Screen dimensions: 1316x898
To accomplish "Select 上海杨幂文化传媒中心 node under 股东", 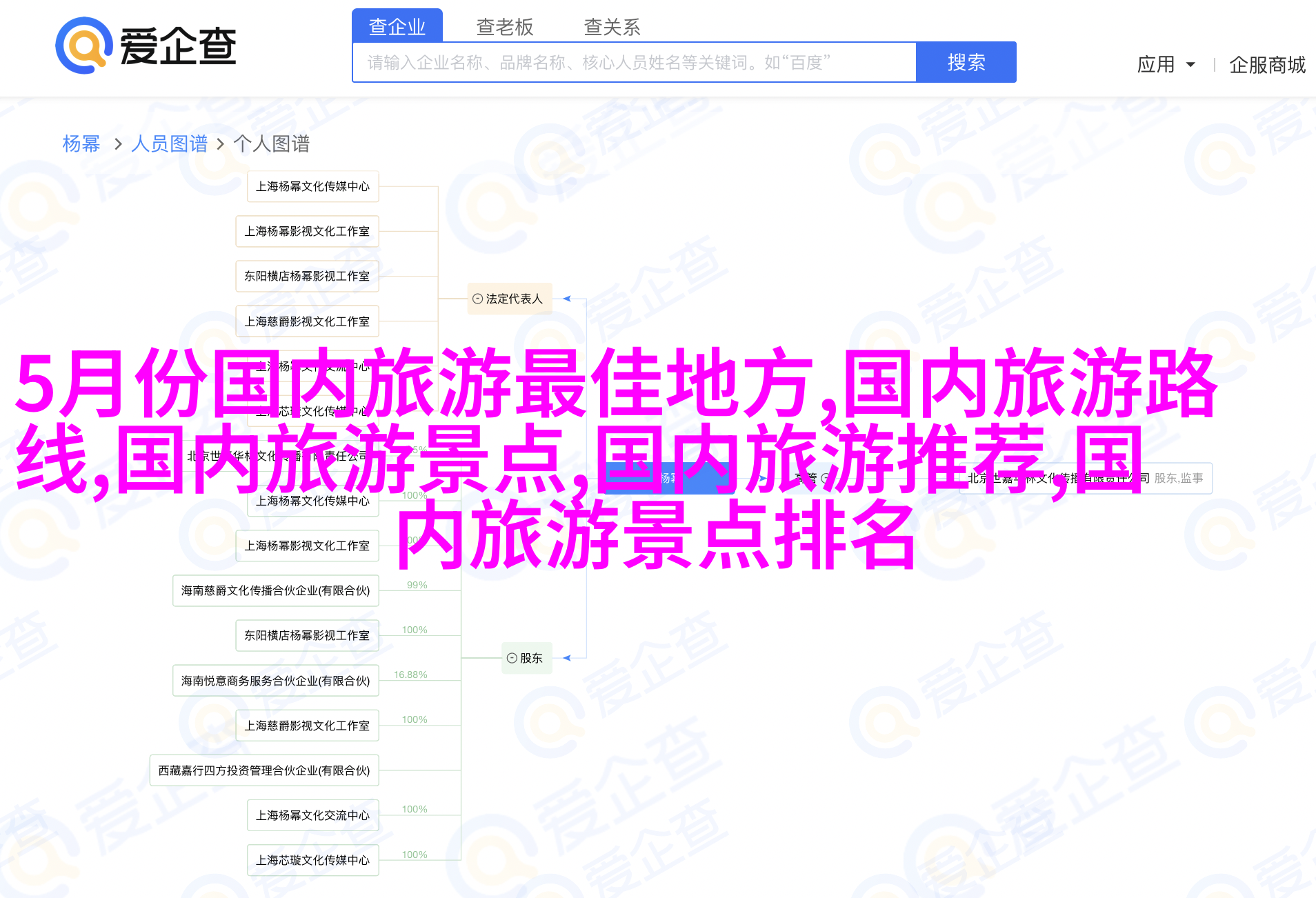I will pyautogui.click(x=313, y=501).
